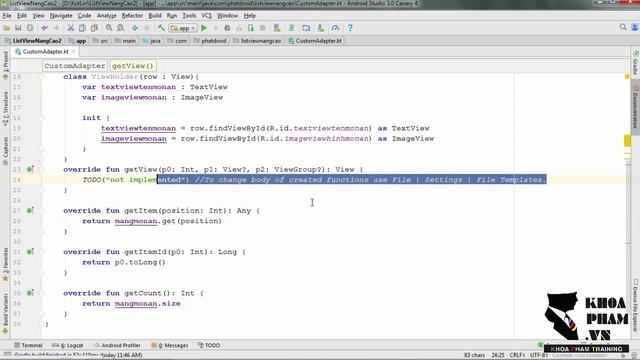
Task: Click the Cut scissors icon
Action: coord(71,28)
